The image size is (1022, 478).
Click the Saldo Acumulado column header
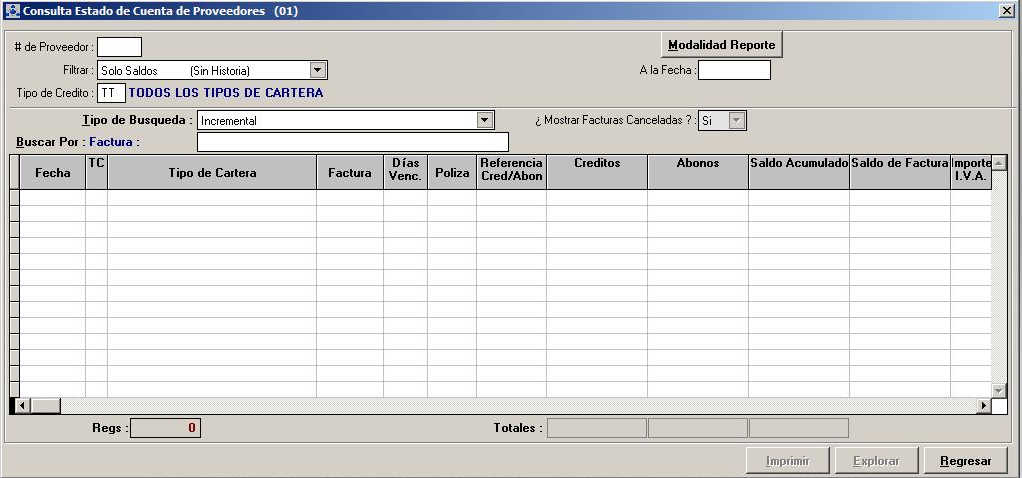(799, 164)
